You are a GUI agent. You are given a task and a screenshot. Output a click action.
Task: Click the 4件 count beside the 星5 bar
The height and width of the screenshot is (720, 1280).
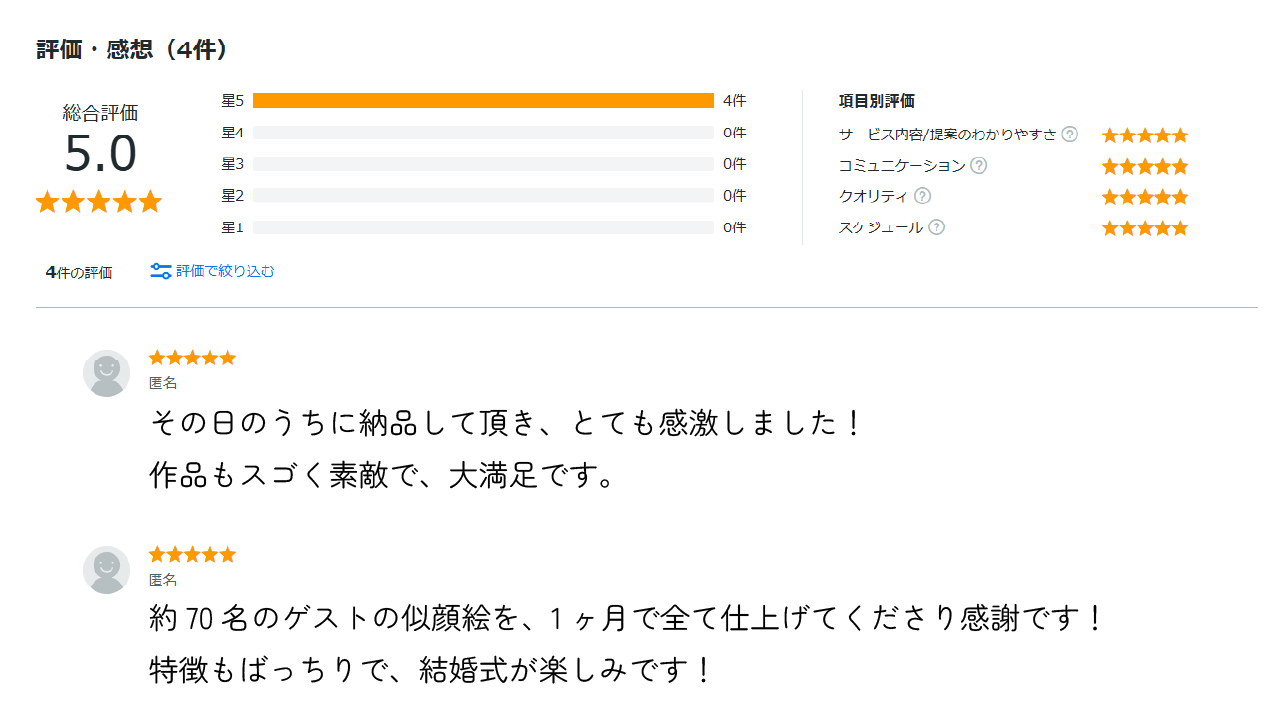733,100
